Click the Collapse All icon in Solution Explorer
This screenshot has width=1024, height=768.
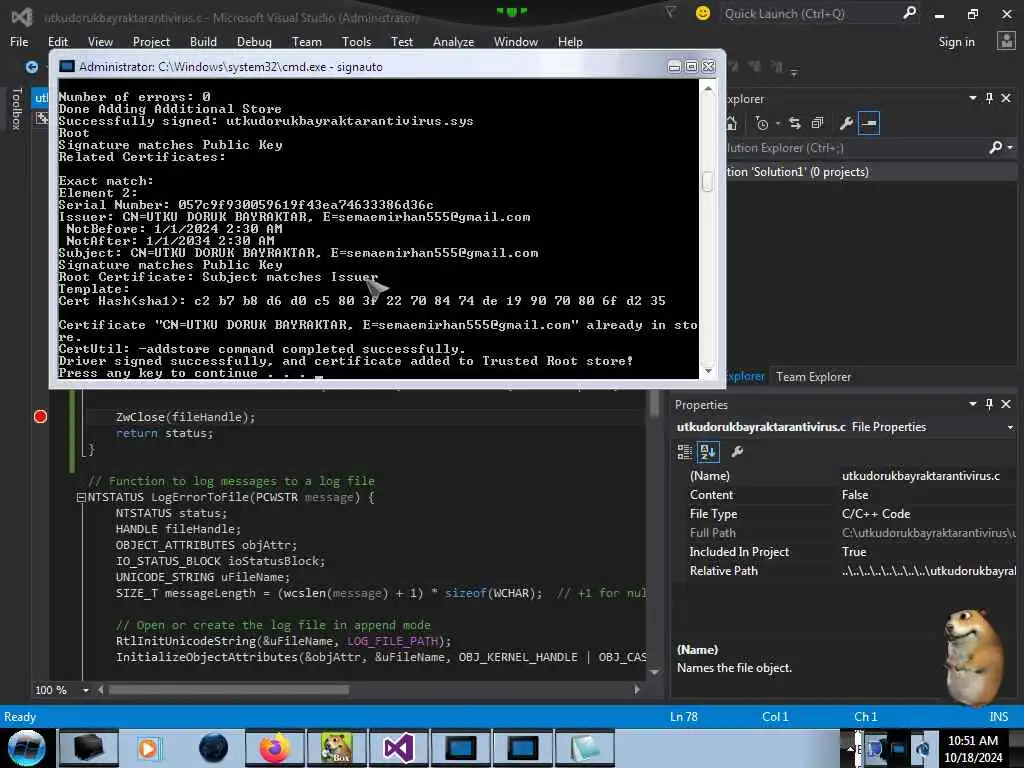pos(818,123)
